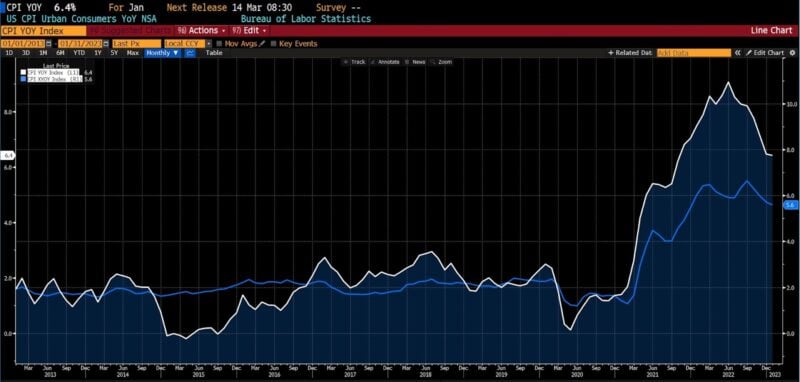
Task: Click the pencil icon next to Mov Avgs
Action: (x=262, y=44)
